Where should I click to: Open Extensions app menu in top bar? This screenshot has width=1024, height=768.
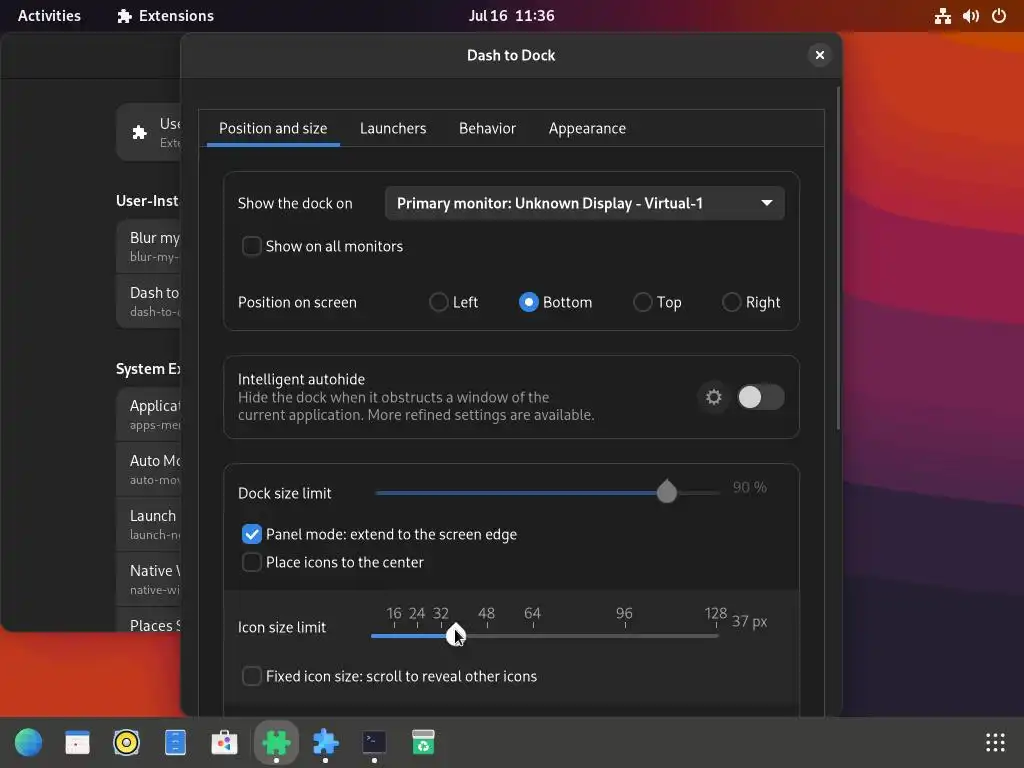165,16
